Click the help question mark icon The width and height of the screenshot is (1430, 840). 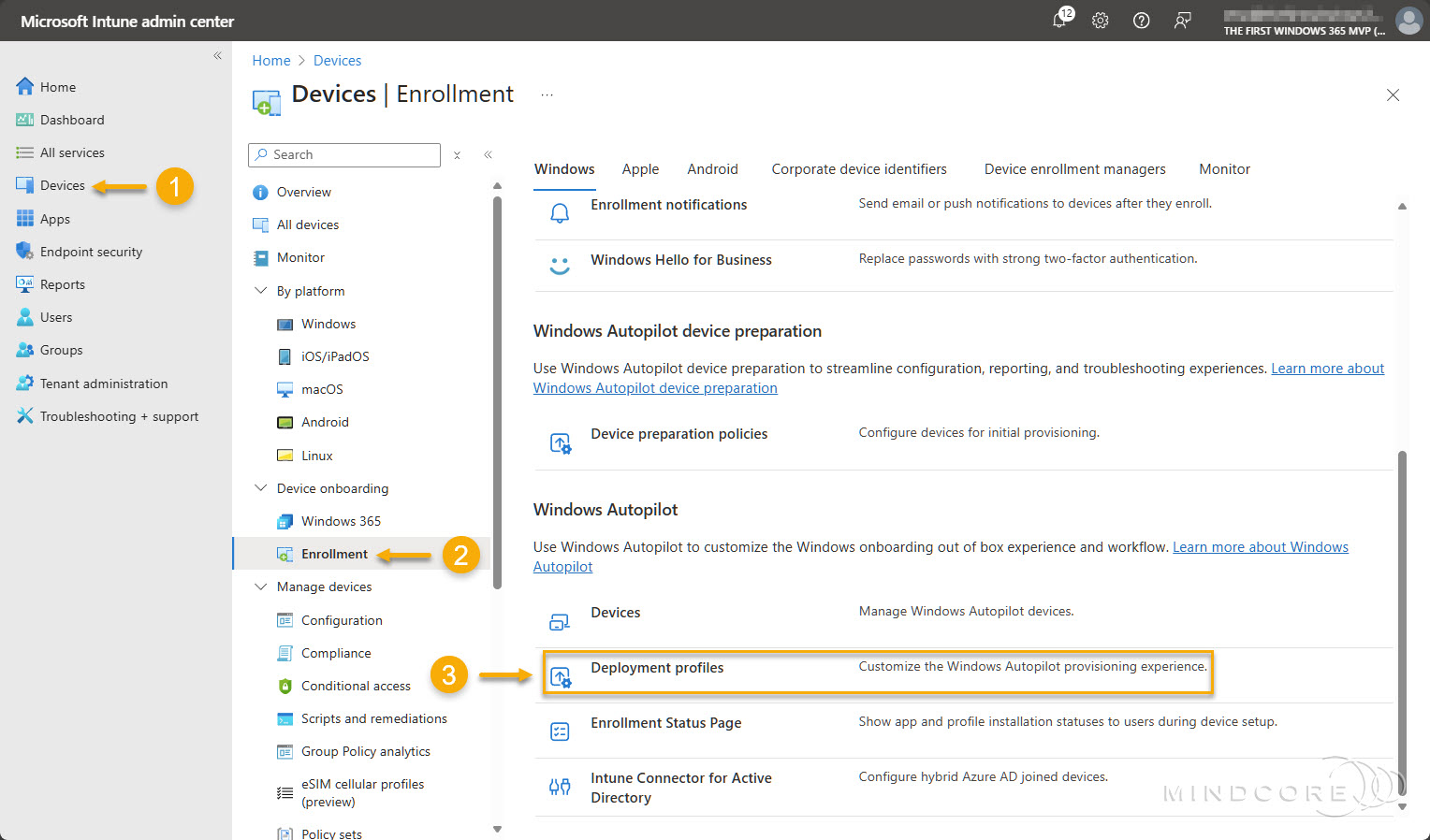click(1141, 21)
